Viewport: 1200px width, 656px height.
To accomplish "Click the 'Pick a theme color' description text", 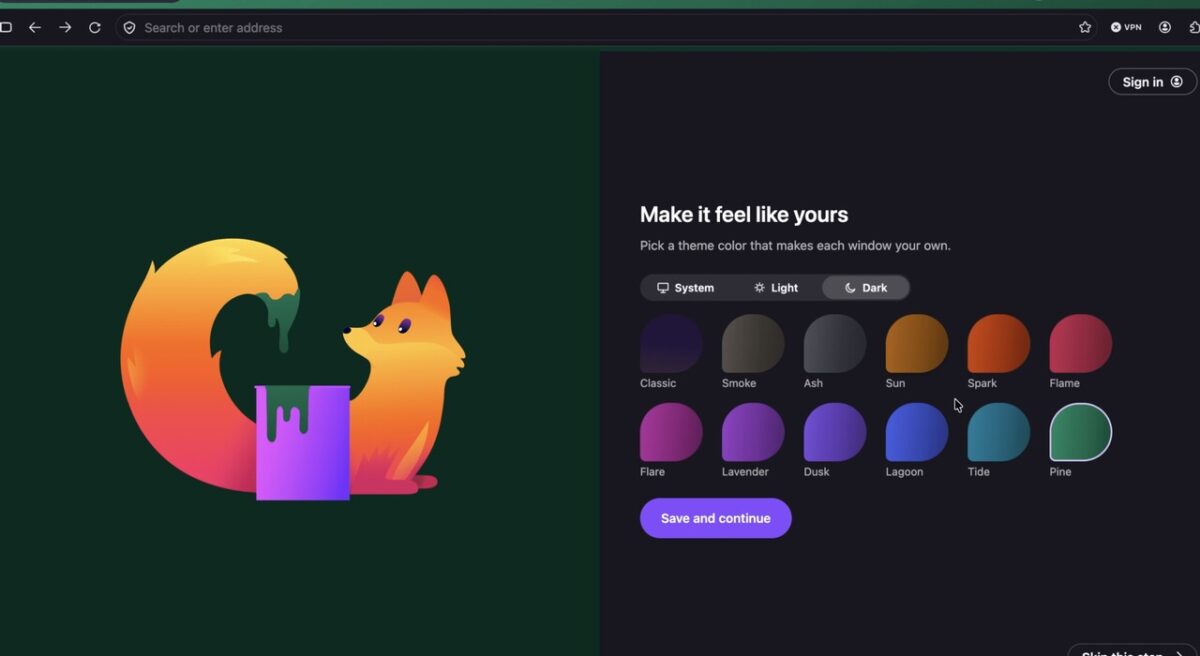I will tap(795, 246).
